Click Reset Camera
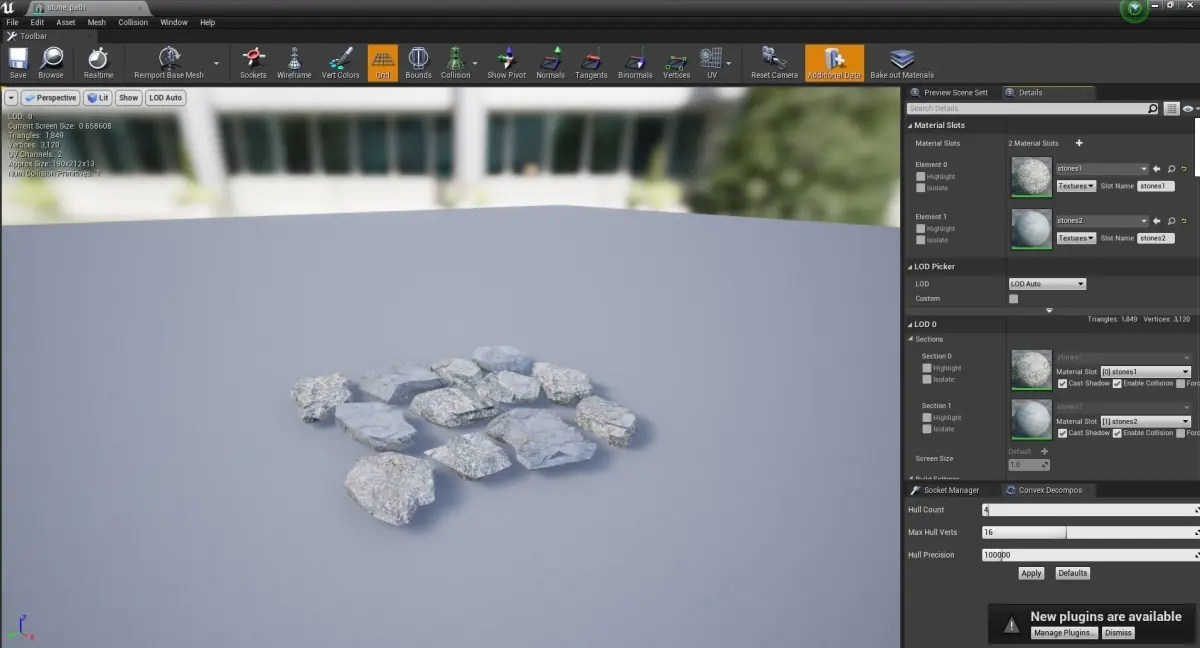This screenshot has width=1200, height=648. coord(775,63)
